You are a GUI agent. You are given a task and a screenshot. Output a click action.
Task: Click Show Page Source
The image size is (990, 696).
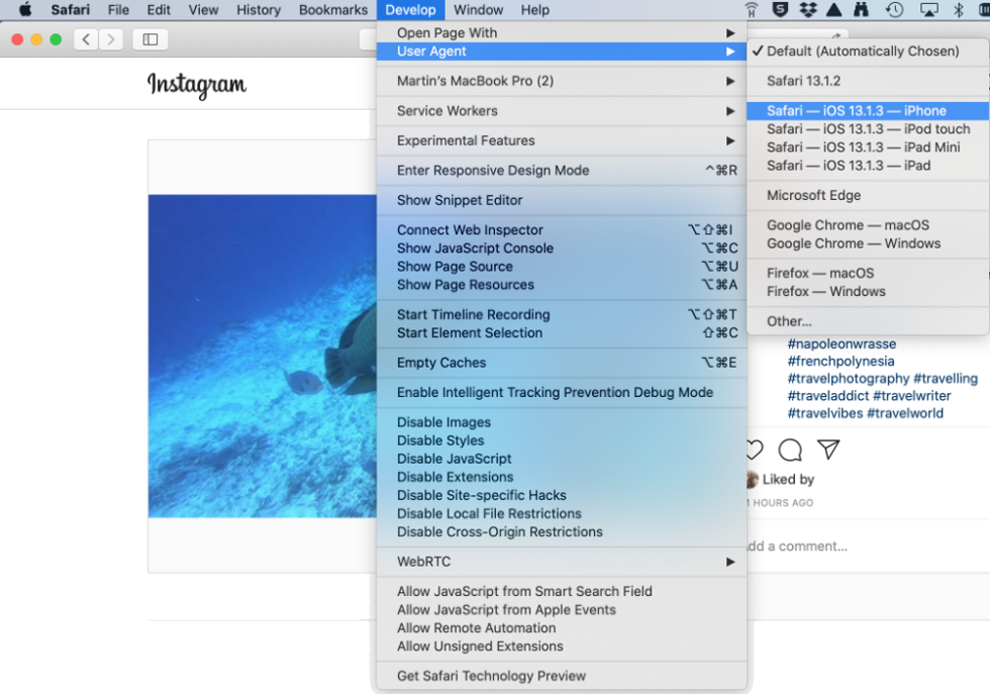coord(561,266)
